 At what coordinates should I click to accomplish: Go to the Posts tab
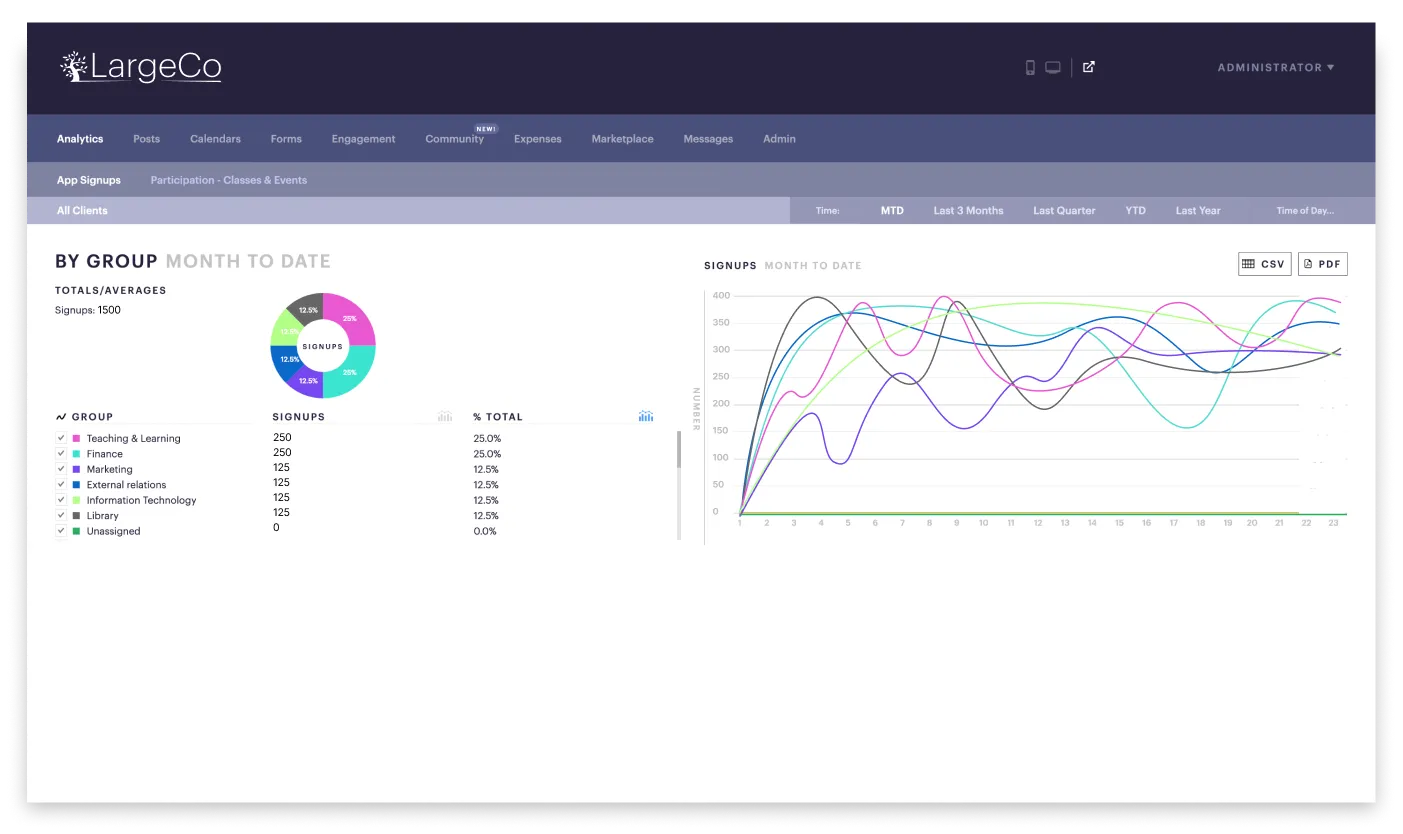coord(146,139)
